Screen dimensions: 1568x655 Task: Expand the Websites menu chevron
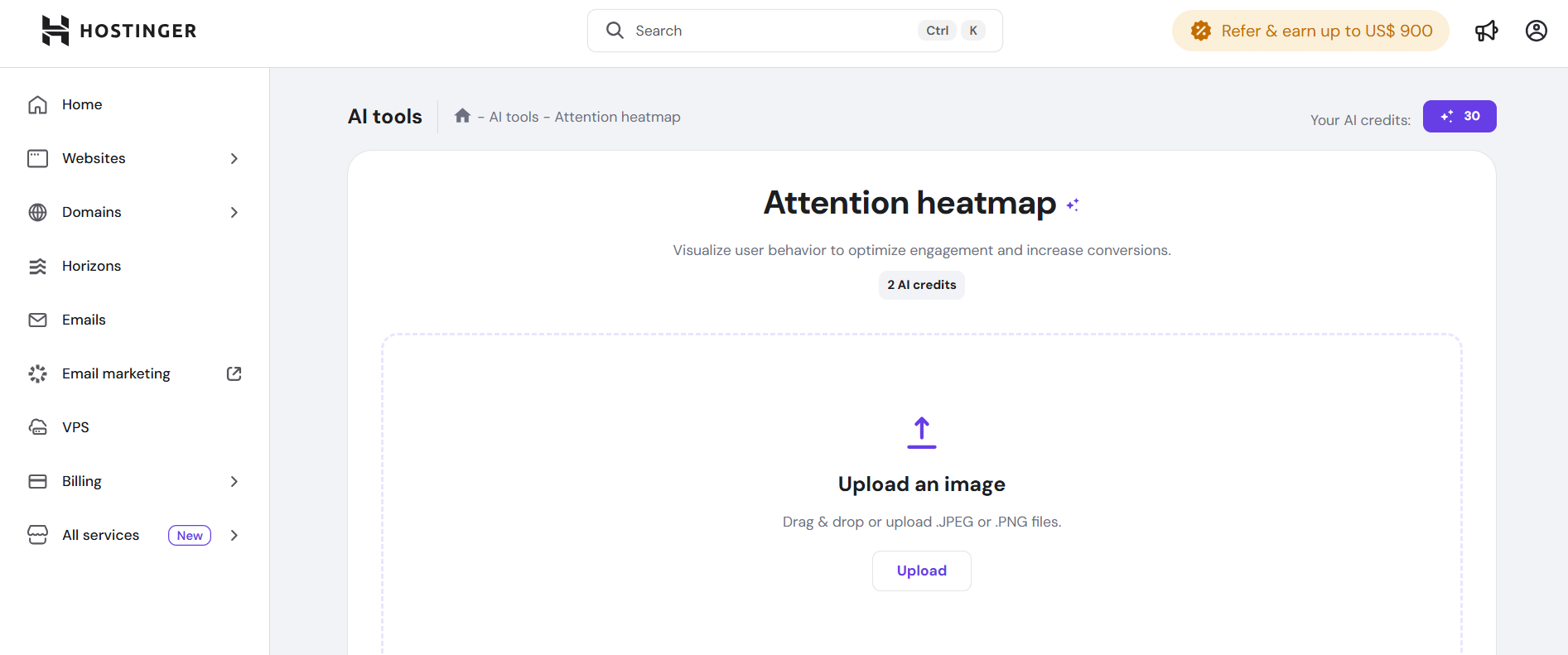[x=234, y=158]
